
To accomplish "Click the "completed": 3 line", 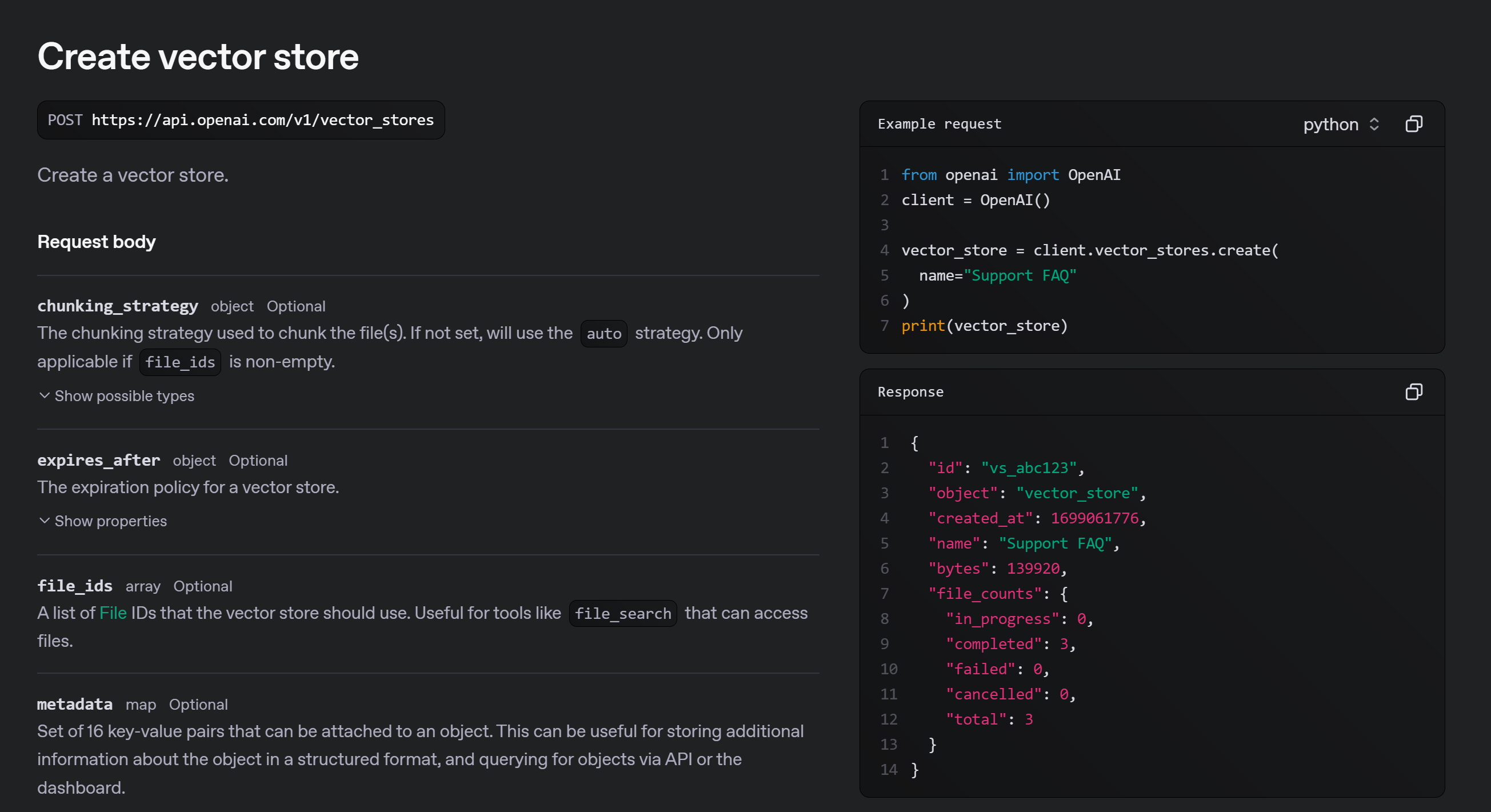I will 1010,643.
